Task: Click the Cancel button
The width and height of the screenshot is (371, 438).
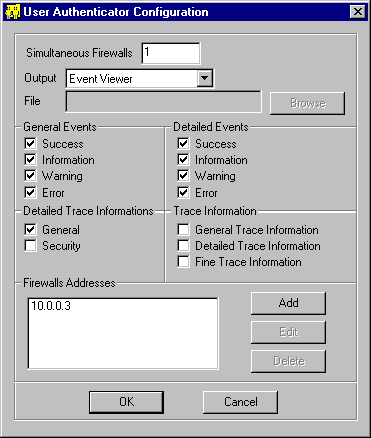Action: pyautogui.click(x=240, y=402)
